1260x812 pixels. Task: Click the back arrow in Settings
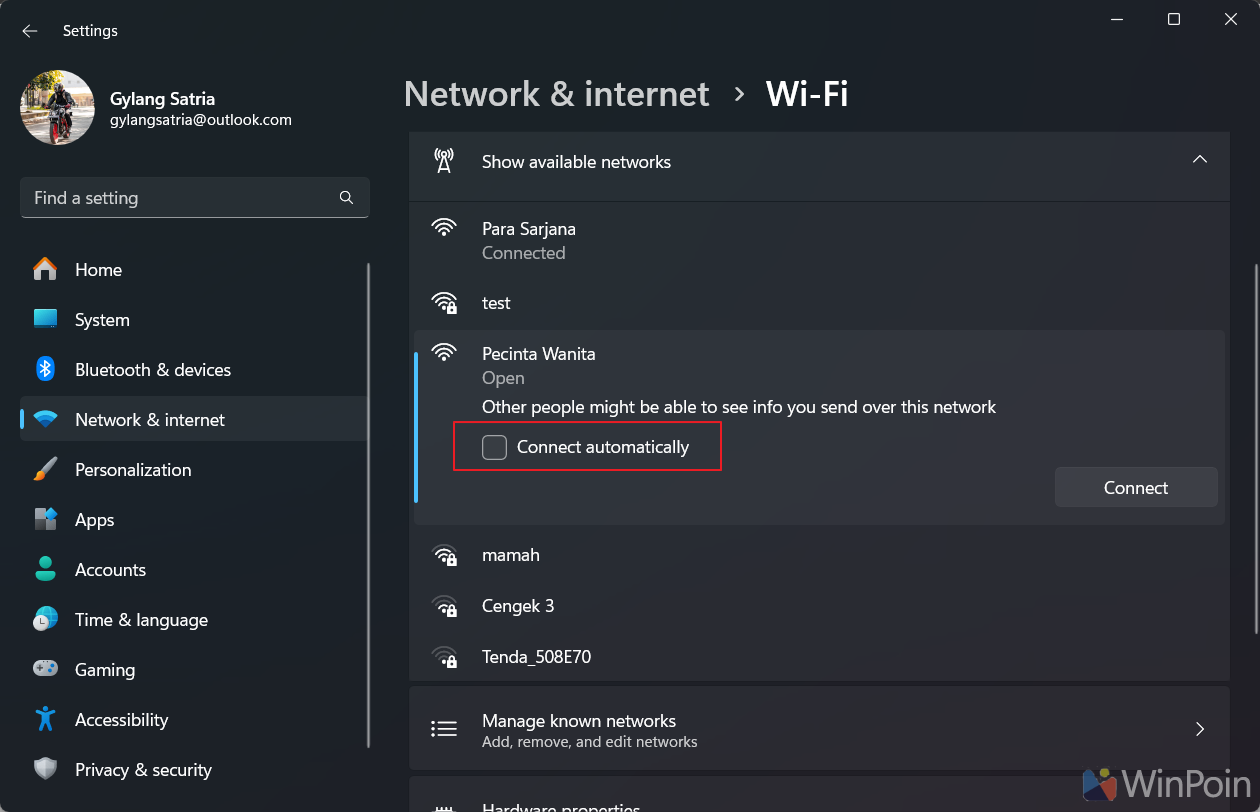tap(30, 31)
